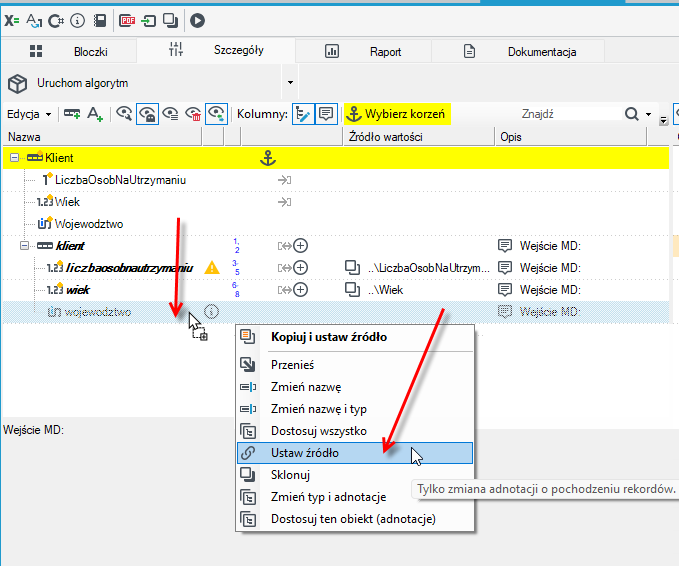Click the info circle icon in top toolbar
This screenshot has width=679, height=566.
click(x=78, y=20)
